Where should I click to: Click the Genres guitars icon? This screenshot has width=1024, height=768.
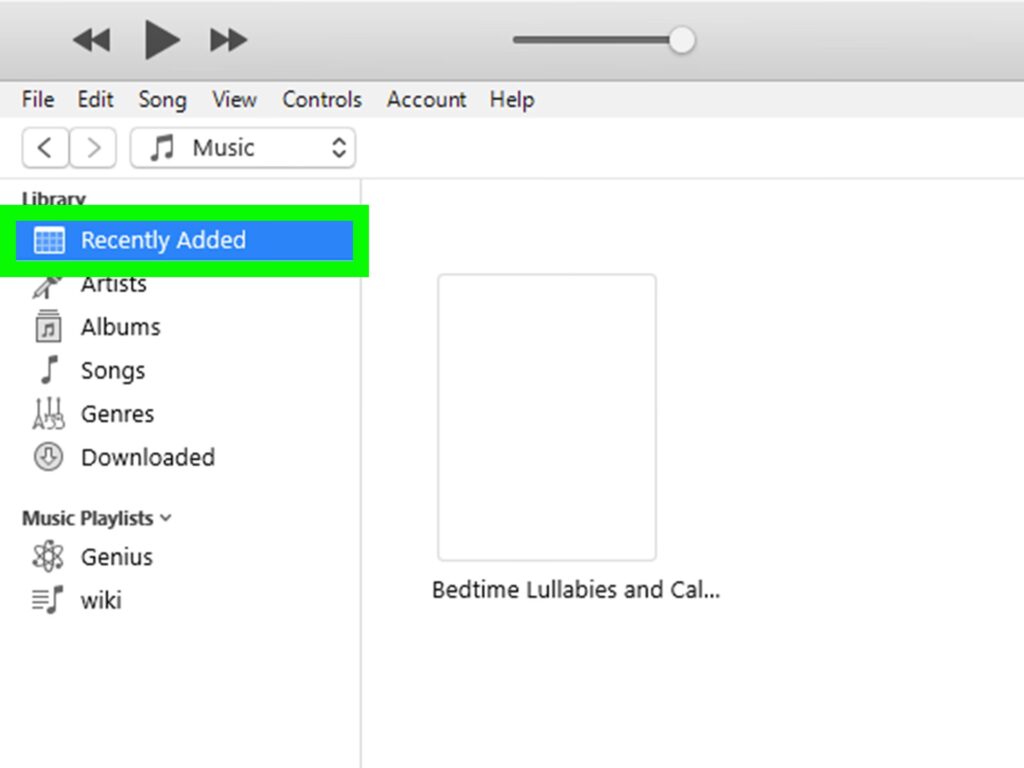tap(48, 414)
